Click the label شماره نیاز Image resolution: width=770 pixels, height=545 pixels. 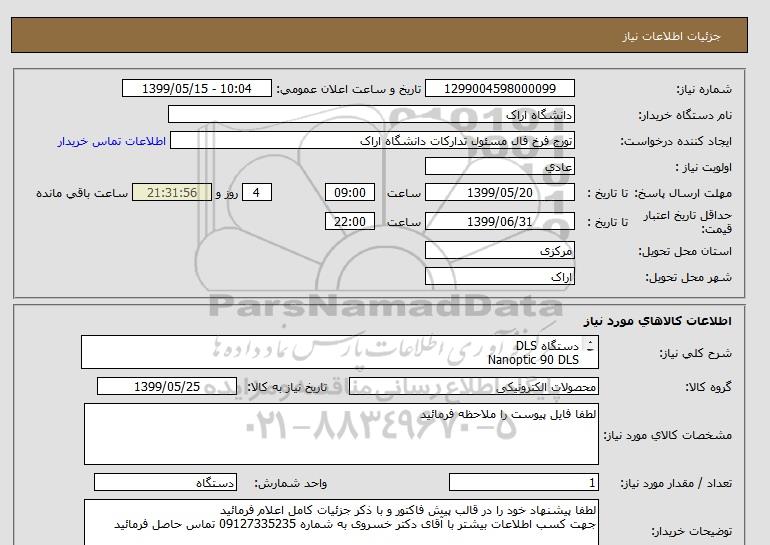point(704,89)
